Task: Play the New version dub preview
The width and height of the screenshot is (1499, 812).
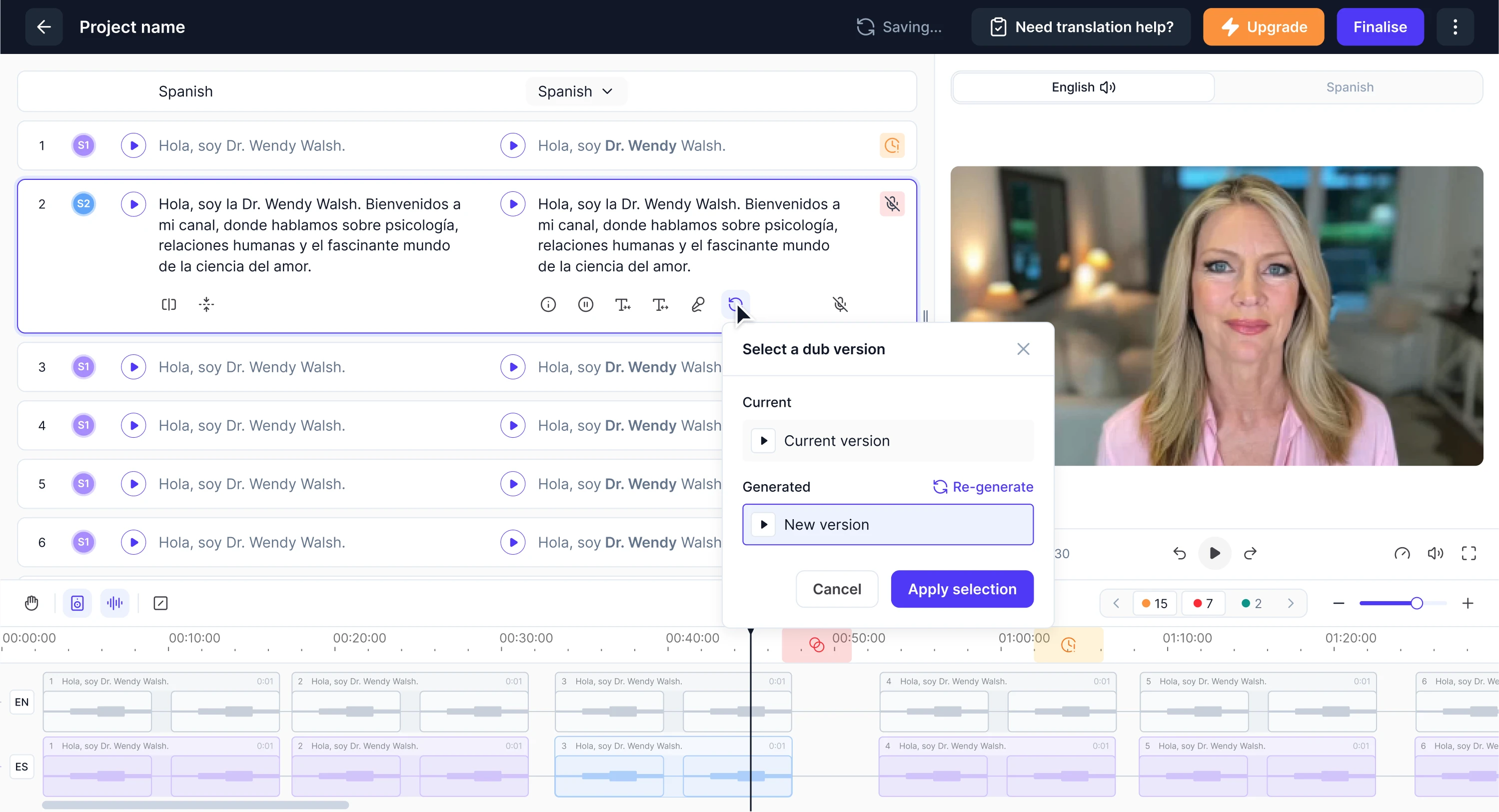Action: point(764,524)
